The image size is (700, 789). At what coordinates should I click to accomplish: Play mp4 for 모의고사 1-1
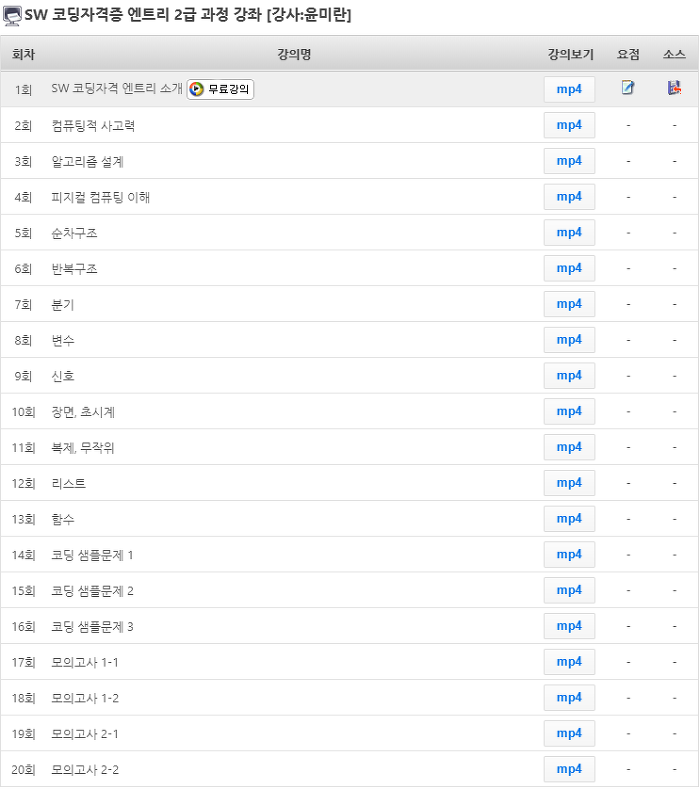click(569, 662)
